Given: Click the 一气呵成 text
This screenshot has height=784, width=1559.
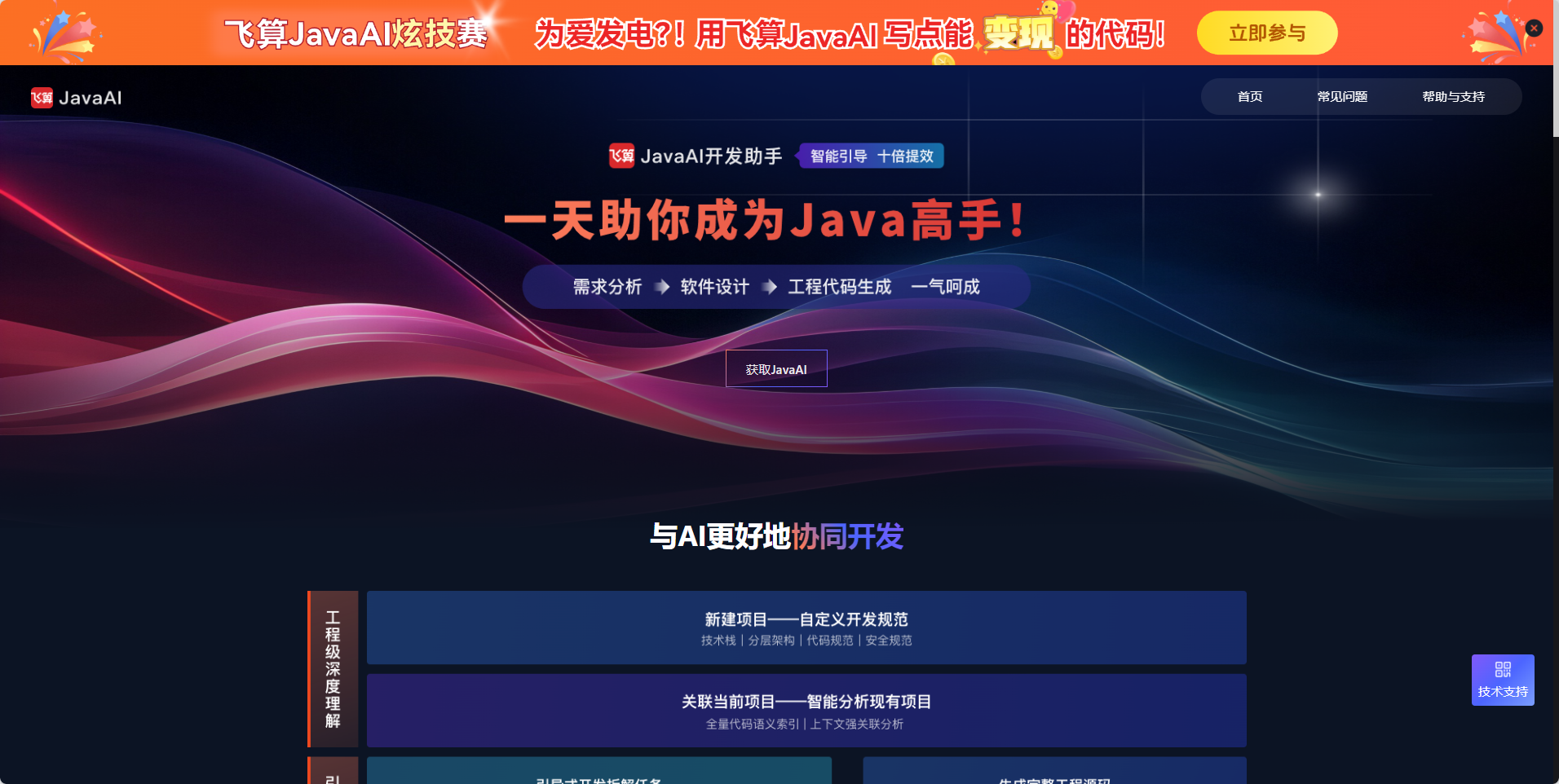Looking at the screenshot, I should pyautogui.click(x=946, y=287).
